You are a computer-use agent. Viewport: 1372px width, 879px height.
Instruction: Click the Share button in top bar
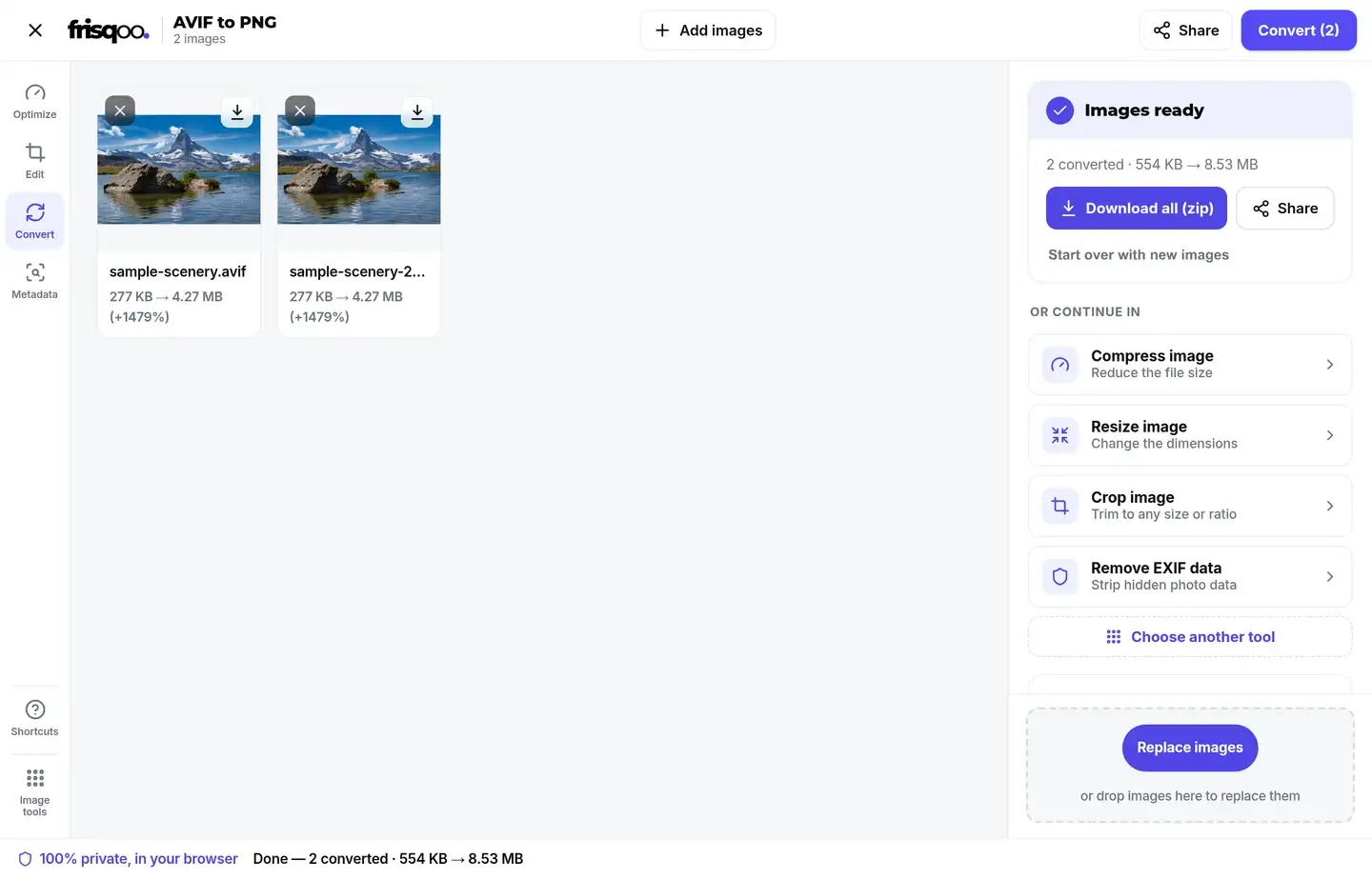(1186, 30)
